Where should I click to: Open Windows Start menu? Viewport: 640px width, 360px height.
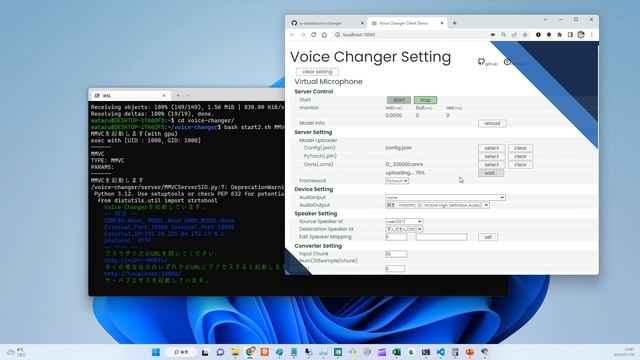click(x=156, y=352)
